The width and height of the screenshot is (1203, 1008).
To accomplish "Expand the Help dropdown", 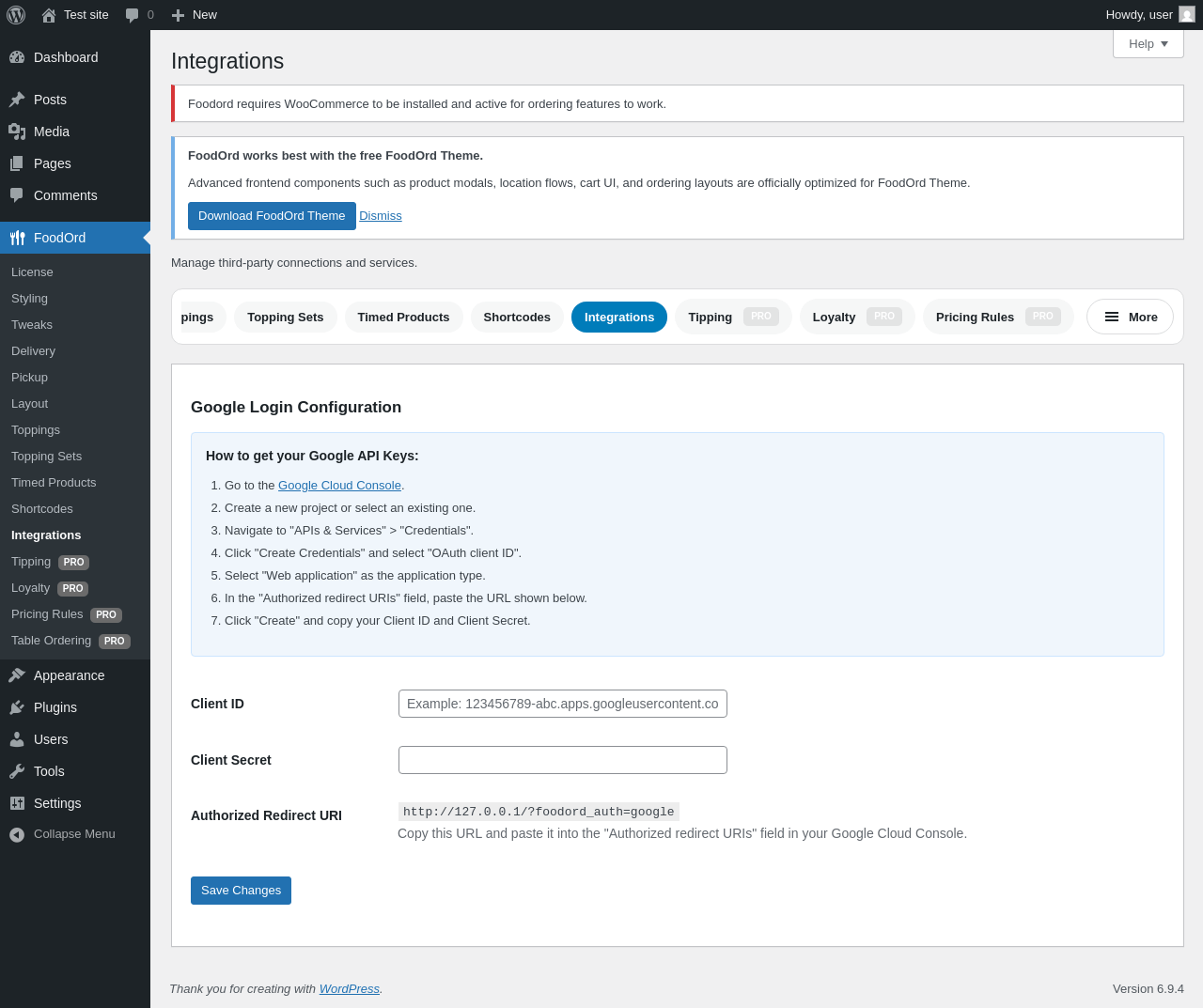I will coord(1148,44).
